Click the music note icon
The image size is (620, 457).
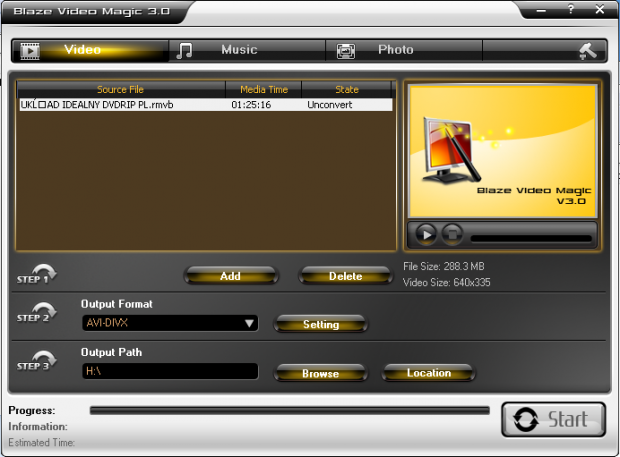[x=184, y=51]
